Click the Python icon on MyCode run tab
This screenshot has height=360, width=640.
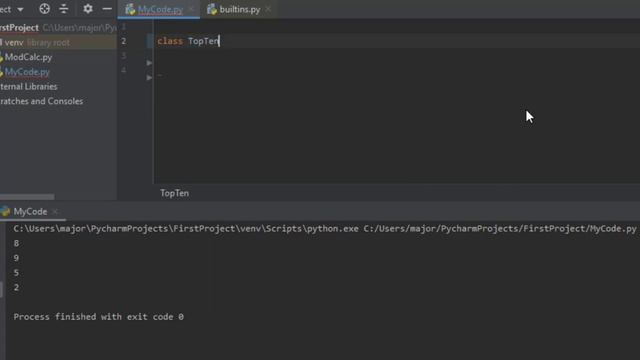click(x=5, y=211)
